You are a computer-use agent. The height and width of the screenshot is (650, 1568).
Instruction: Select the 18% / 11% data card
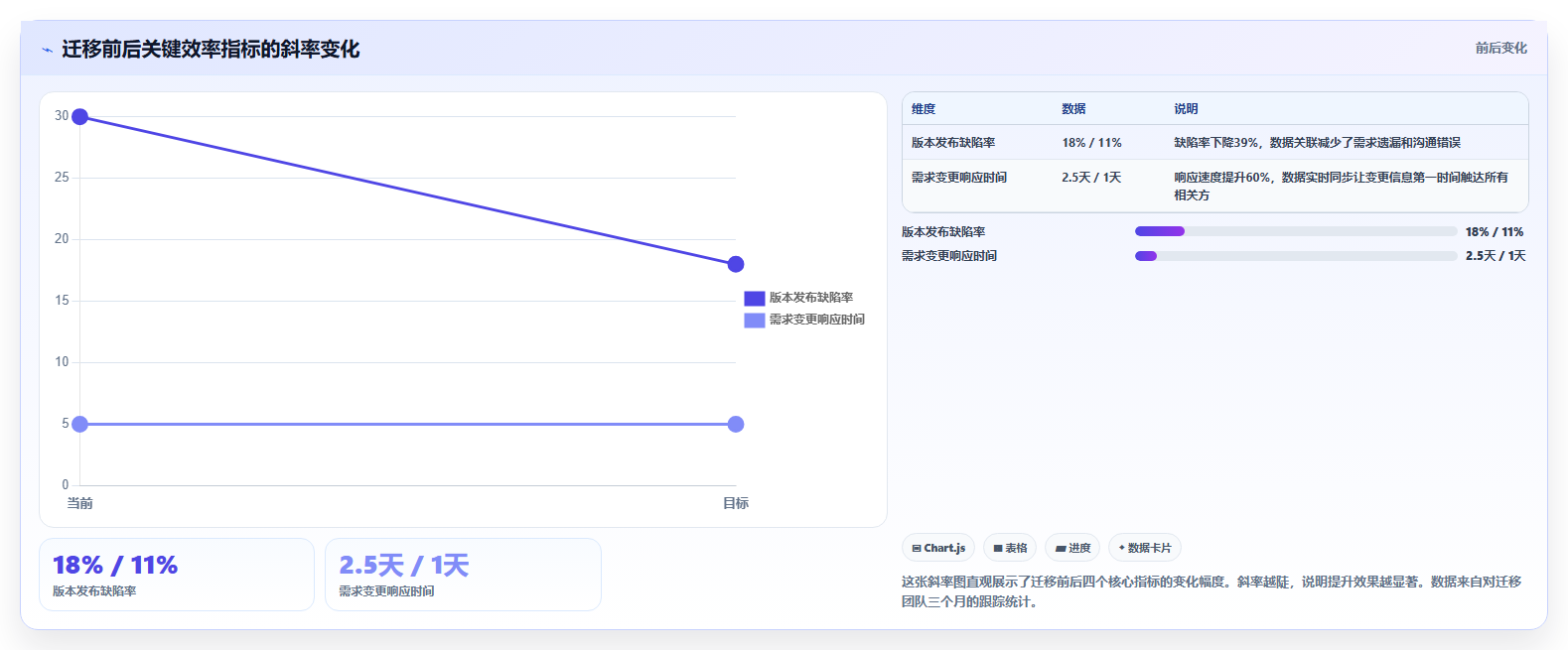click(177, 575)
